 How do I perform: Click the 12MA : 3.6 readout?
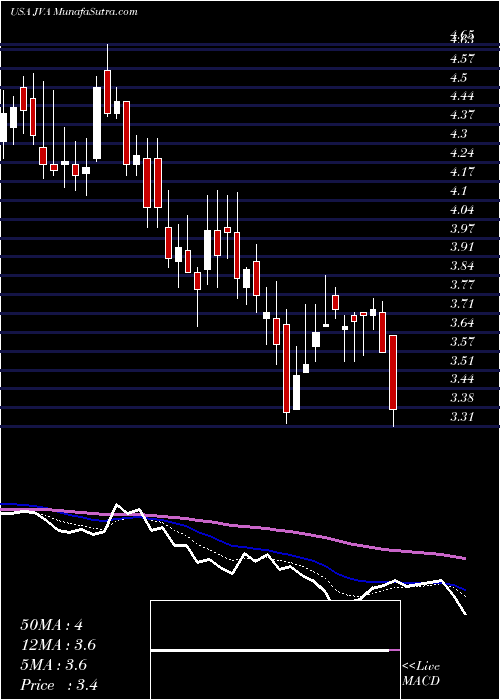58,645
